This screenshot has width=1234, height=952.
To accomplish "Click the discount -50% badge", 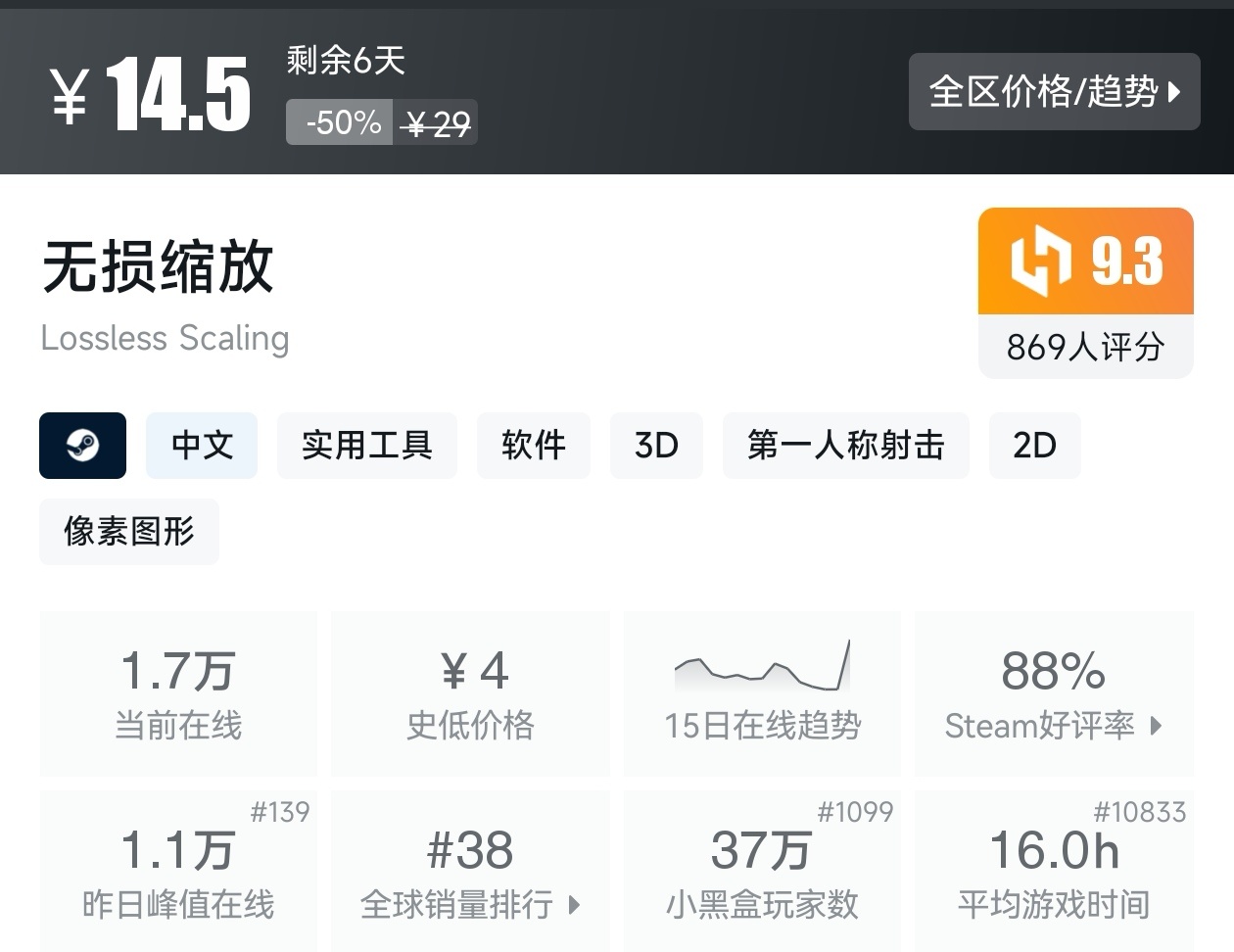I will tap(339, 122).
